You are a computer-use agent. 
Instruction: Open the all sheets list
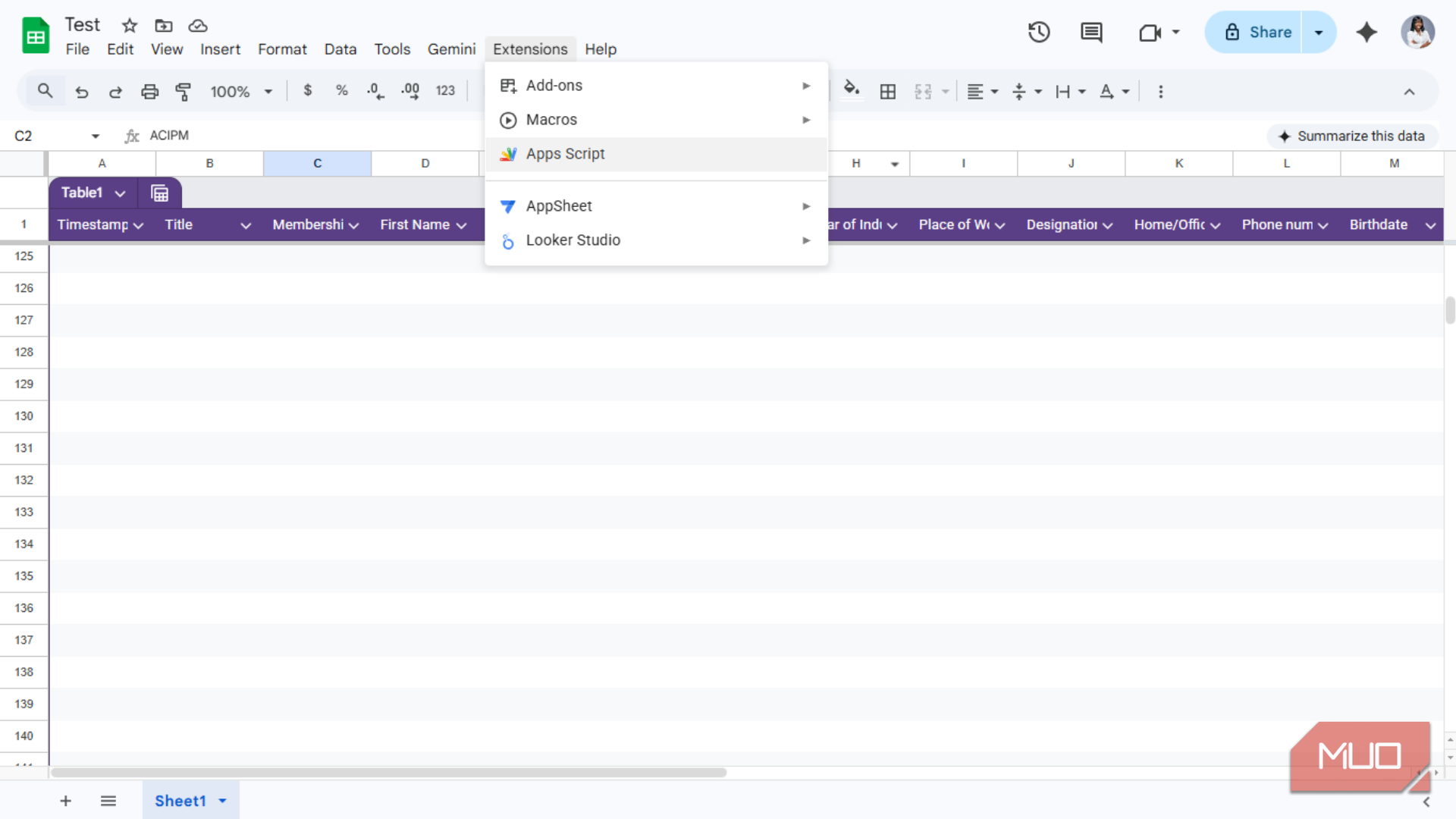point(108,801)
